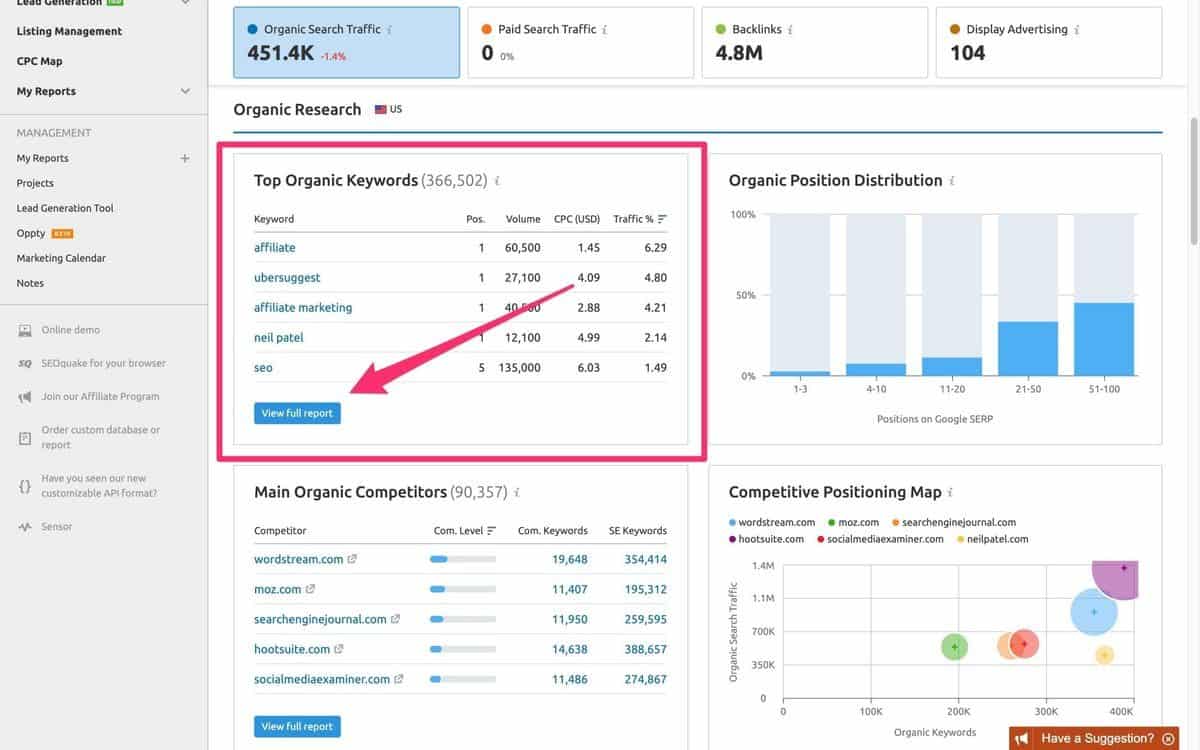The width and height of the screenshot is (1200, 750).
Task: Select the Paid Search Traffic card
Action: click(x=581, y=42)
